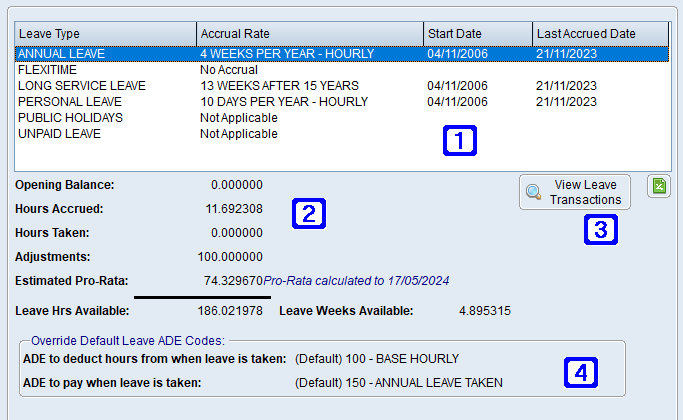
Task: Click the Hours Taken value 0.000000
Action: point(237,233)
